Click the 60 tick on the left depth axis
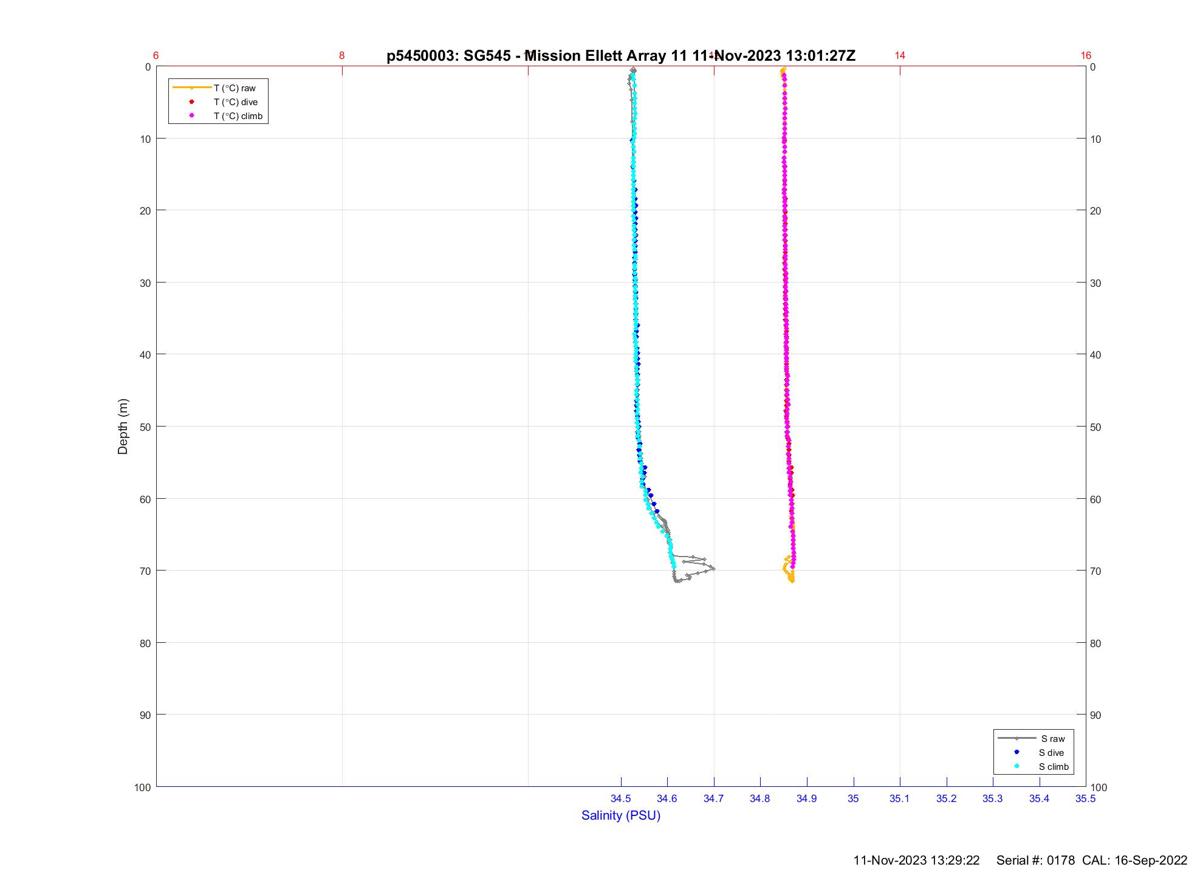Screen dimensions: 1200x885 [144, 499]
